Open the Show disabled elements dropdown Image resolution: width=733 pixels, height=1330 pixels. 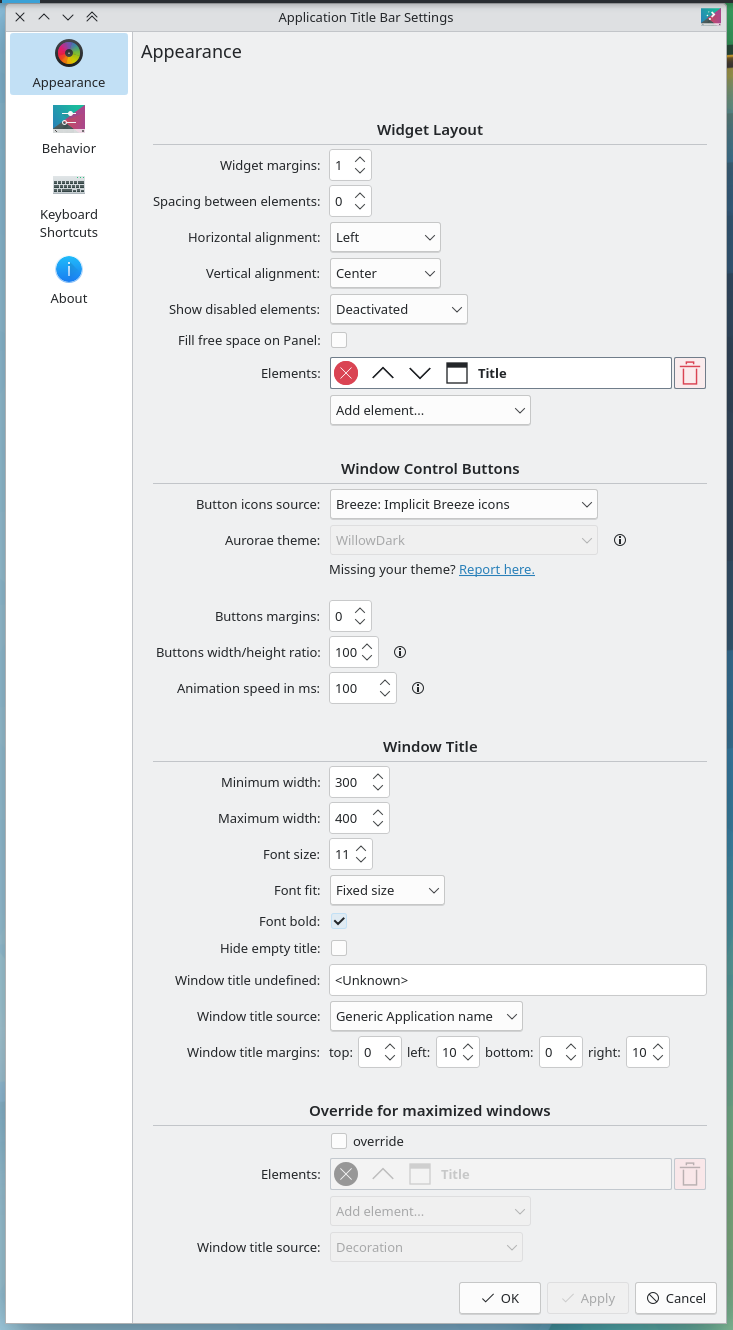[x=399, y=309]
